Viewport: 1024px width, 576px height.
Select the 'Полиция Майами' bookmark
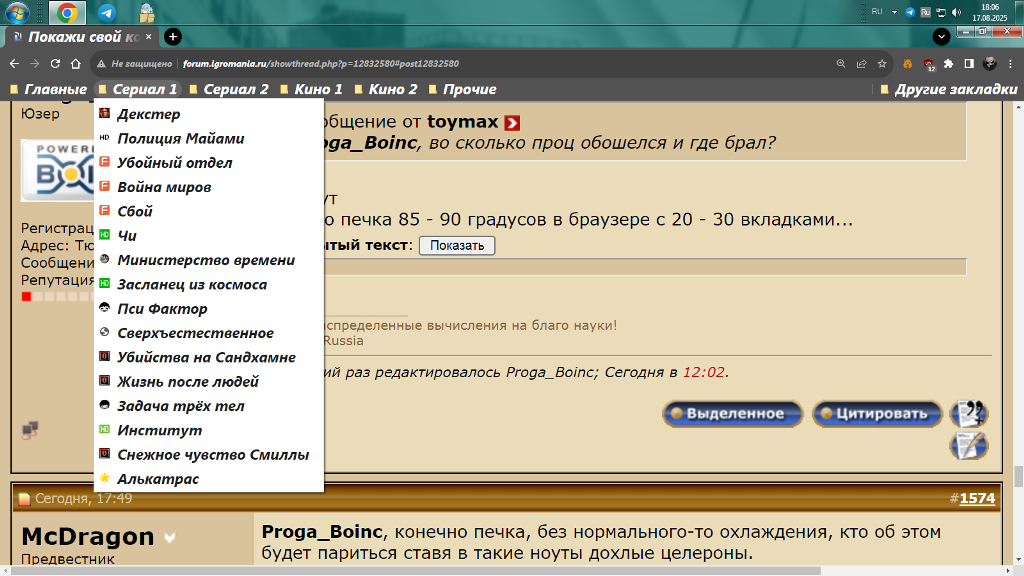(209, 138)
